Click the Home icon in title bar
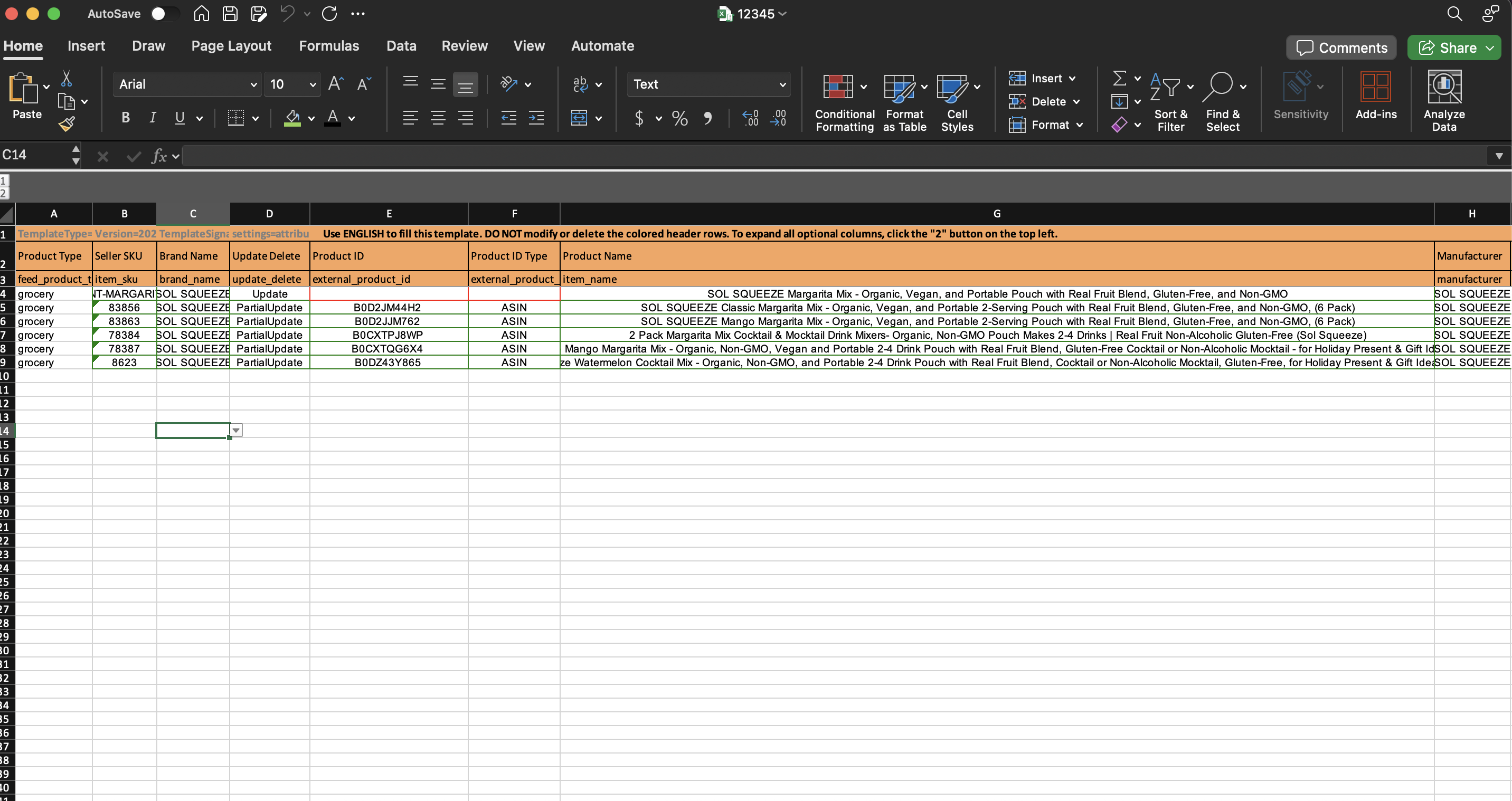 201,14
